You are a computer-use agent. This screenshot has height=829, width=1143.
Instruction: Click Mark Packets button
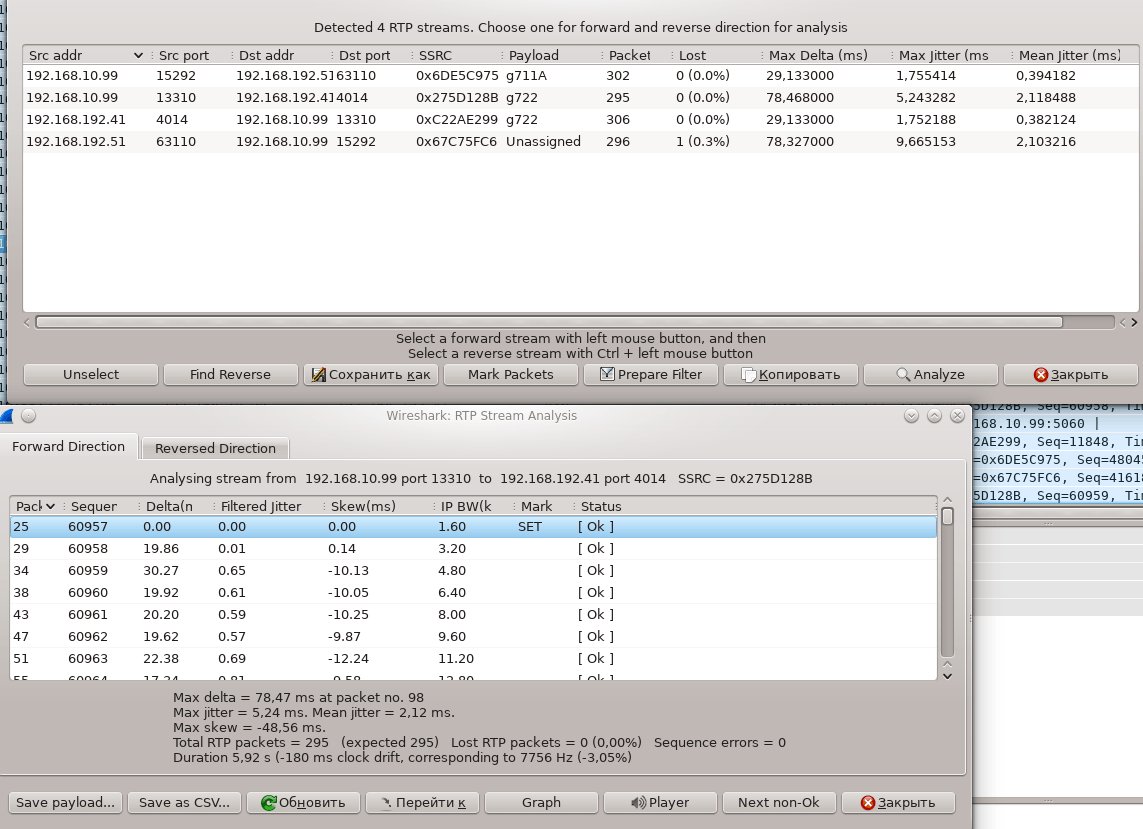click(510, 374)
